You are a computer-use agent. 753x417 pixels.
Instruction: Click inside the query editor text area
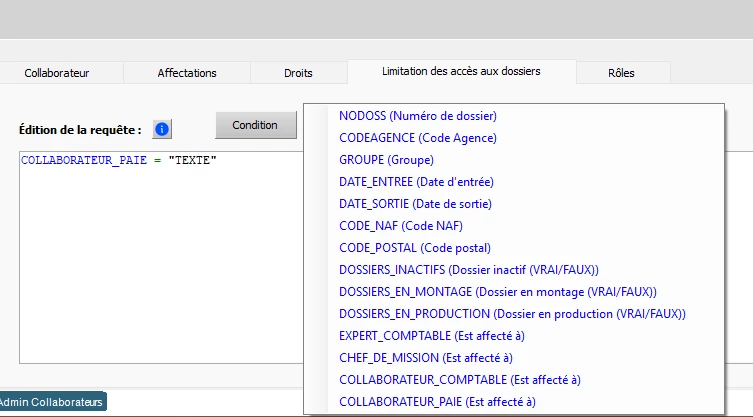tap(161, 259)
